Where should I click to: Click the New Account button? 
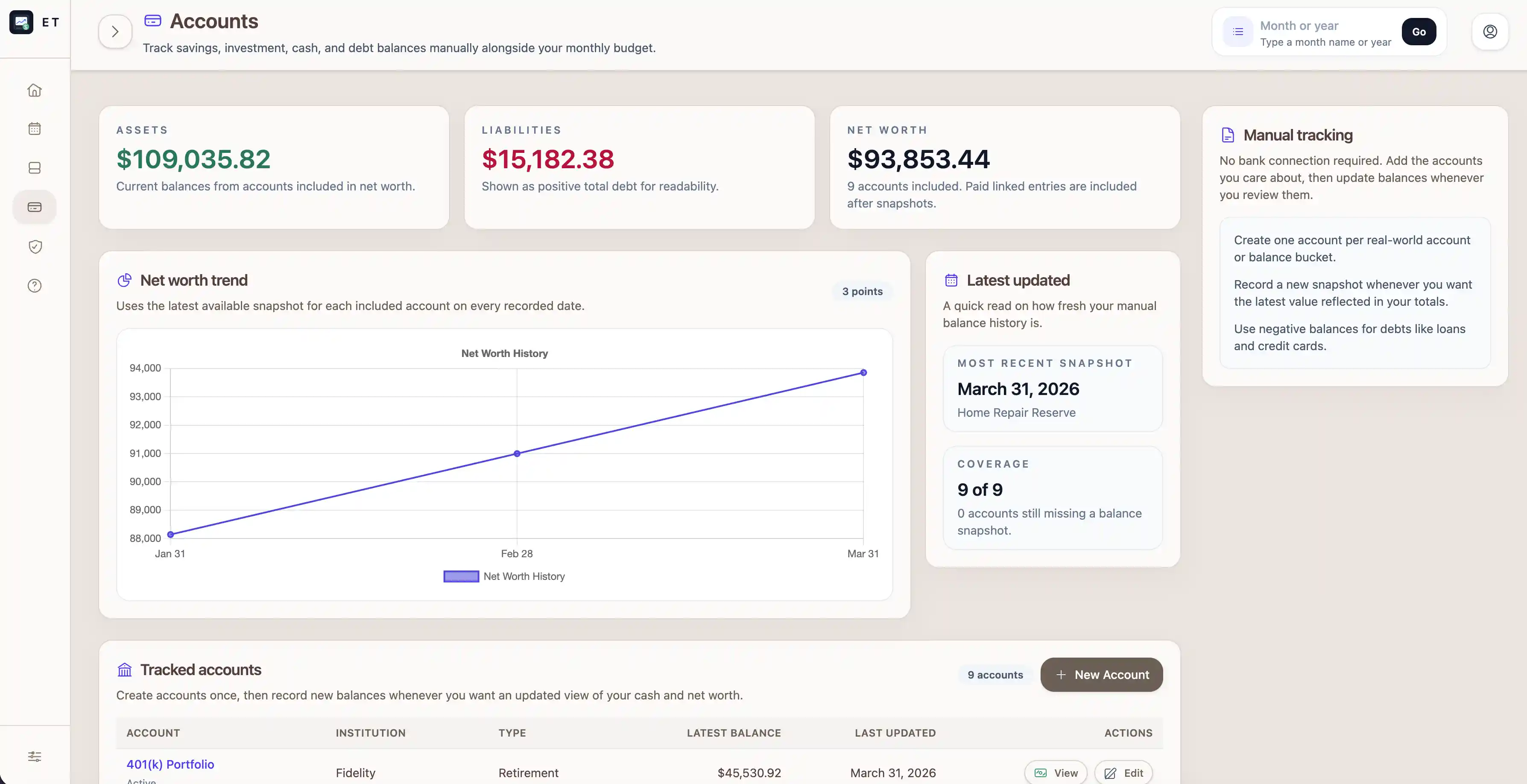click(x=1101, y=674)
